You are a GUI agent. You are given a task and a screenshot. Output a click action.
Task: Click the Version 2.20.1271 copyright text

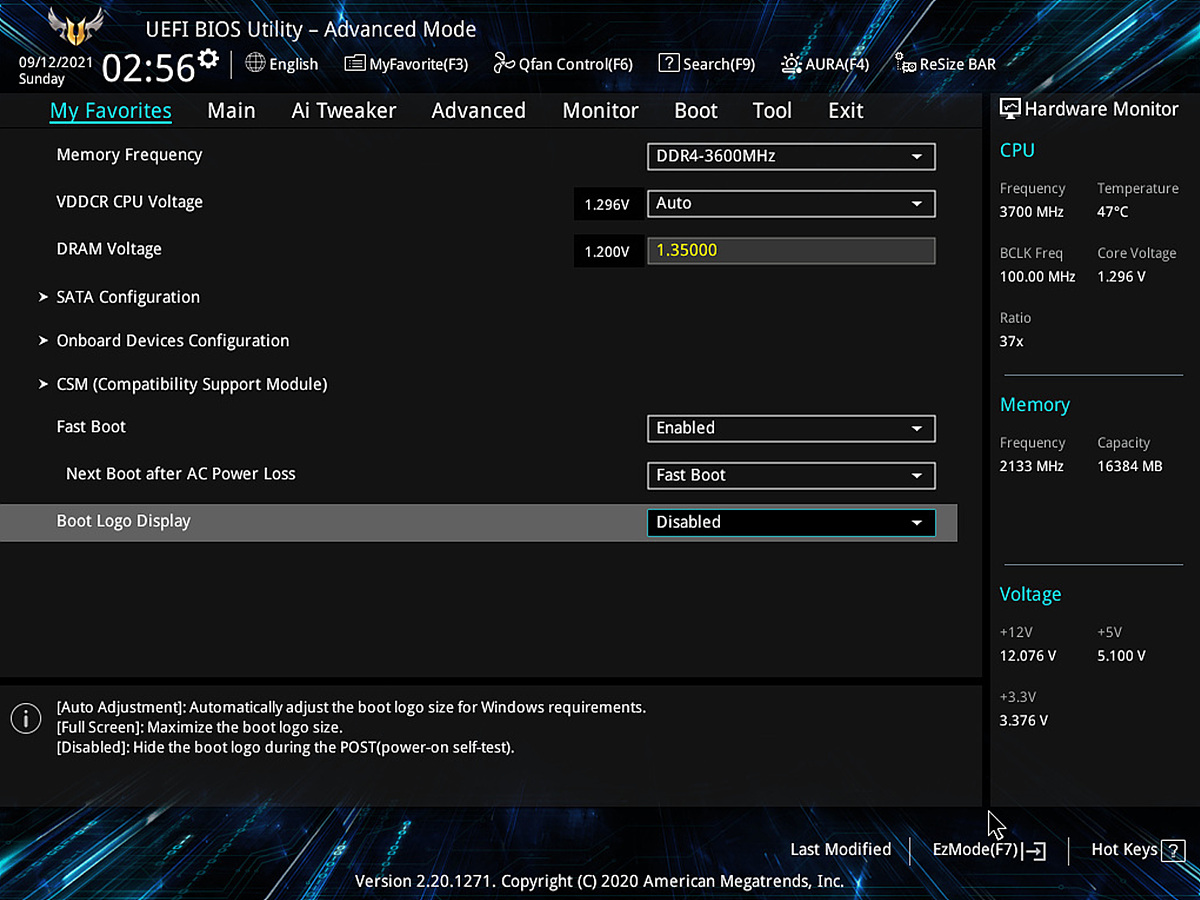coord(600,881)
